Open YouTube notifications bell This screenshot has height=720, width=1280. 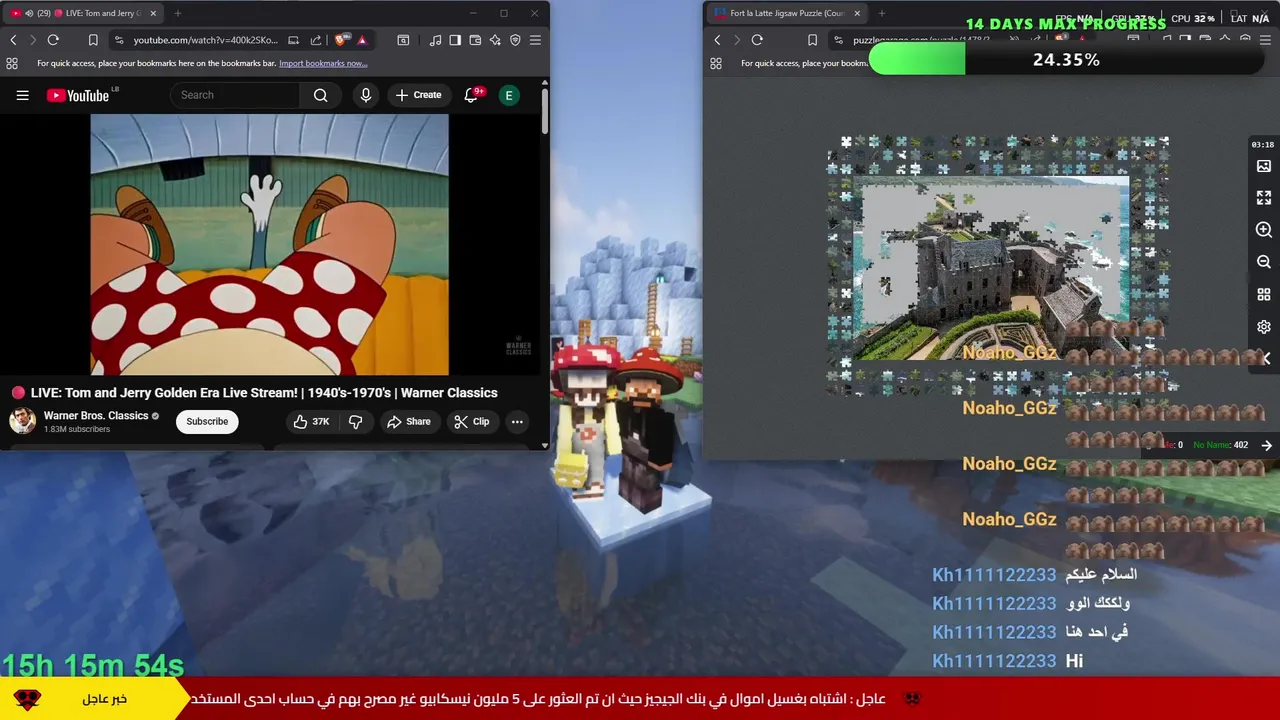471,95
